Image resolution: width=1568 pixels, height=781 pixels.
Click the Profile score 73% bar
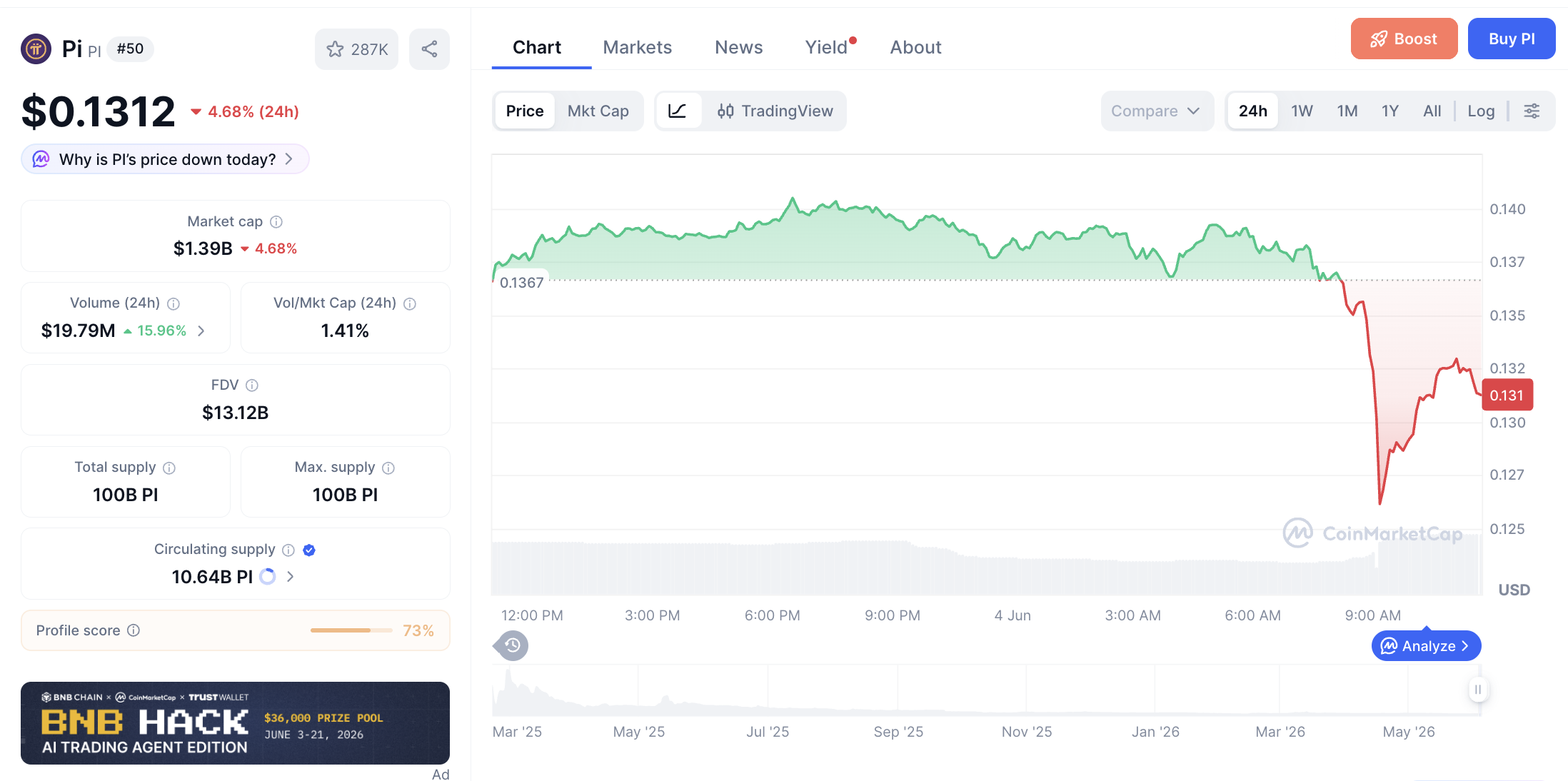click(351, 630)
